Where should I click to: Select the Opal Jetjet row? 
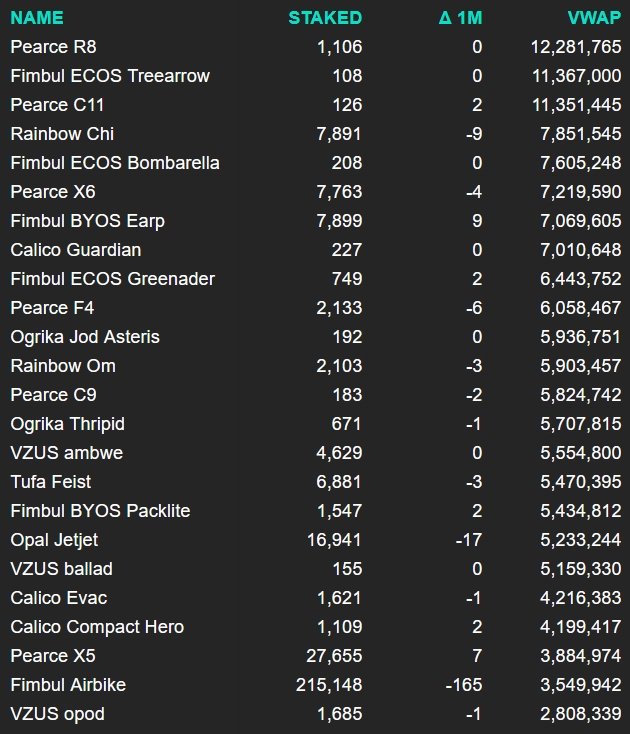point(53,540)
